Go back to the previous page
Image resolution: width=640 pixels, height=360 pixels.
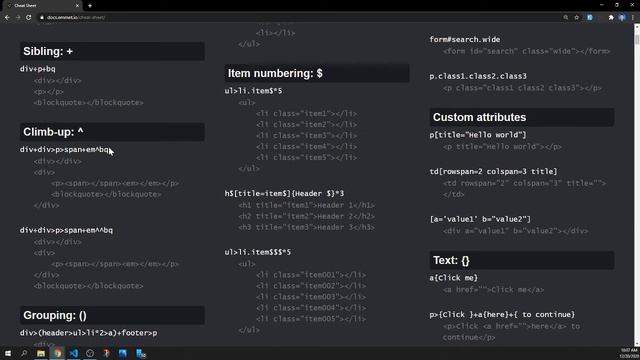[x=7, y=18]
